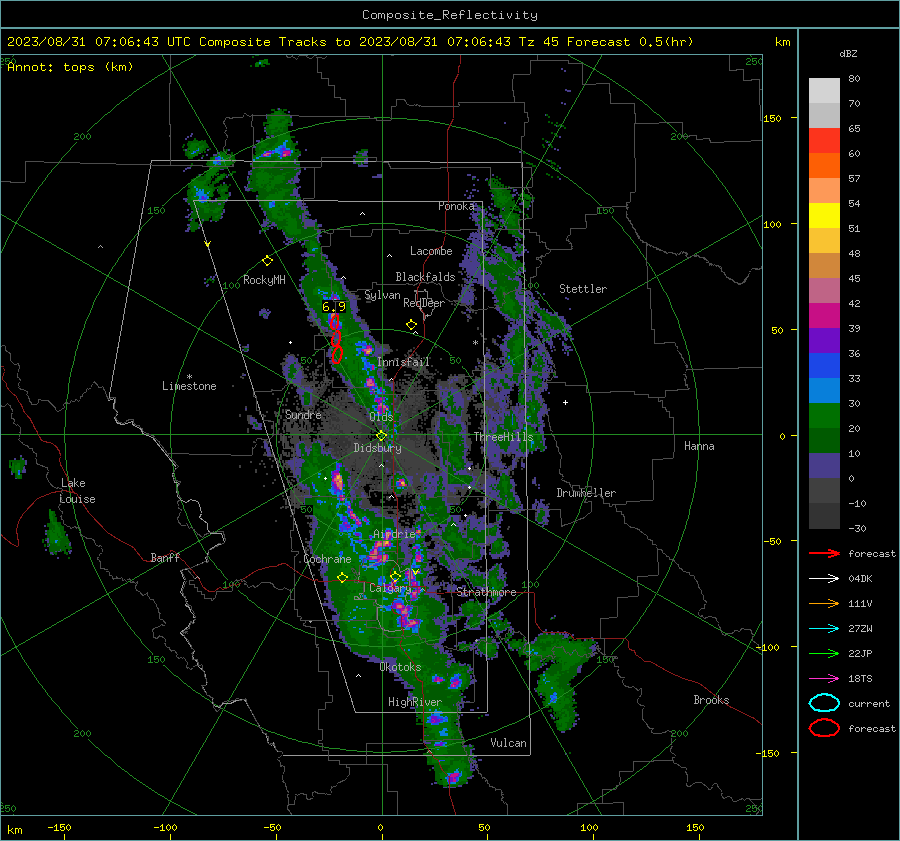900x841 pixels.
Task: Click the Drumheller city label
Action: coord(586,493)
